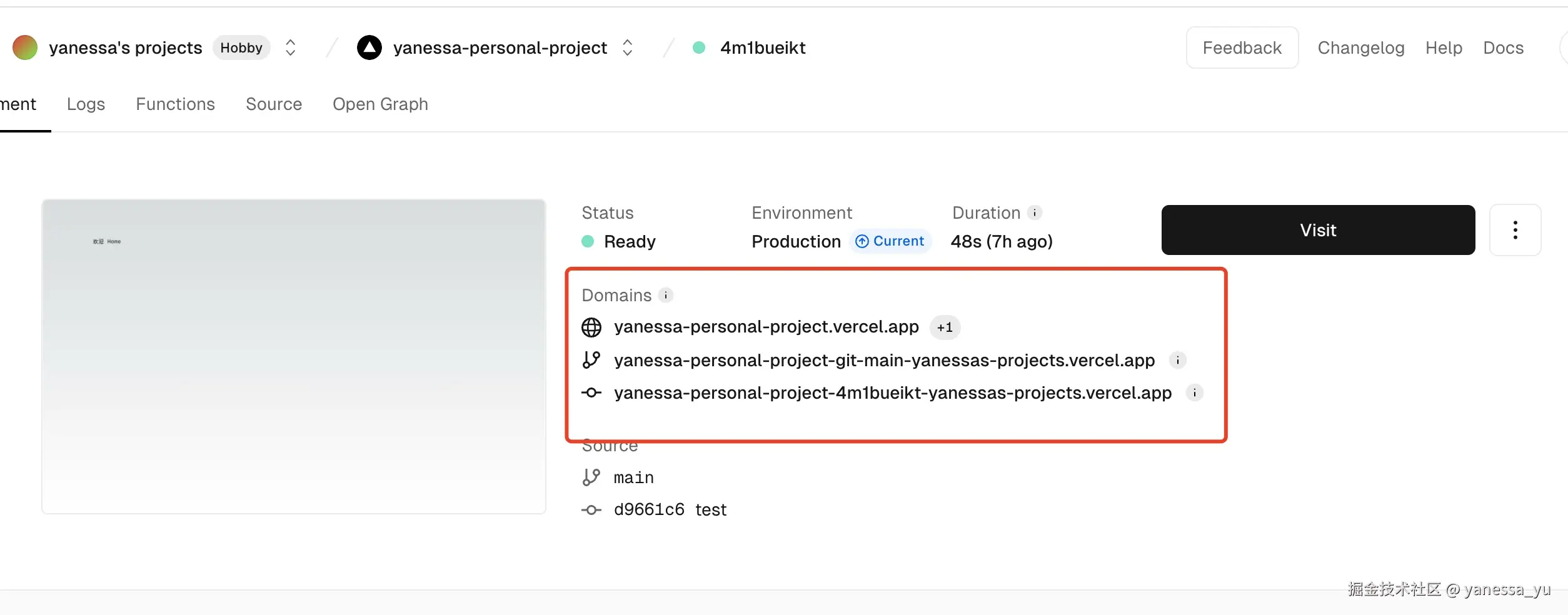1568x615 pixels.
Task: Open the project switcher for yanessa-personal-project
Action: pyautogui.click(x=628, y=47)
